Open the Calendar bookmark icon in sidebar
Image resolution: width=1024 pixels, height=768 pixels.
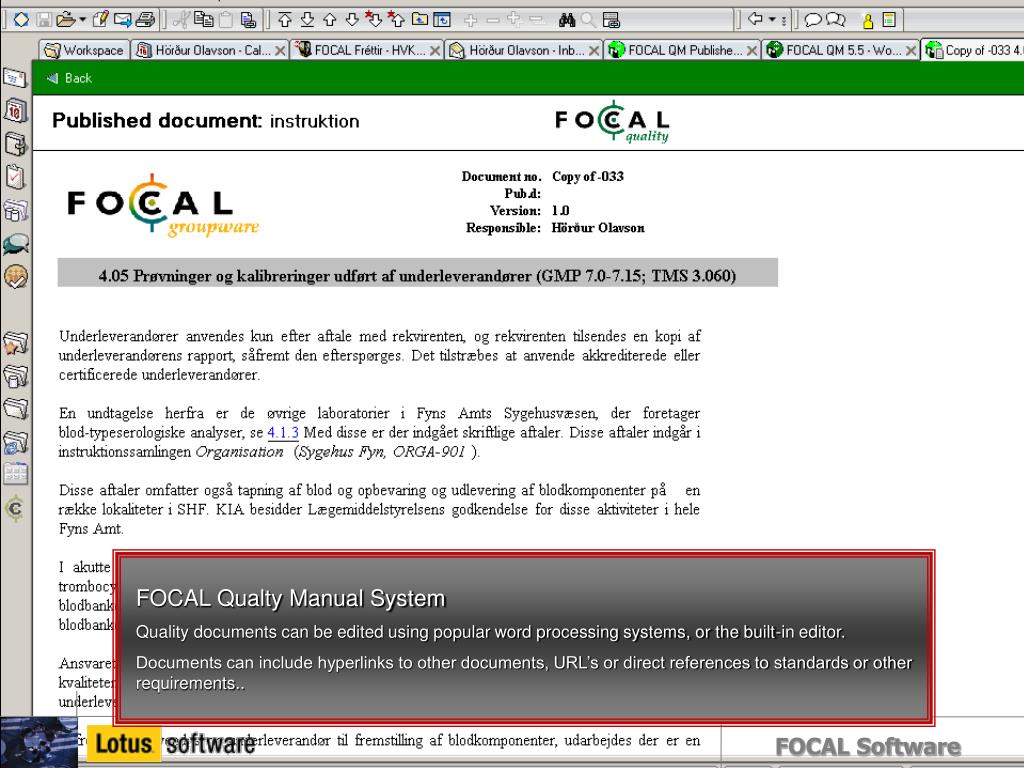15,110
